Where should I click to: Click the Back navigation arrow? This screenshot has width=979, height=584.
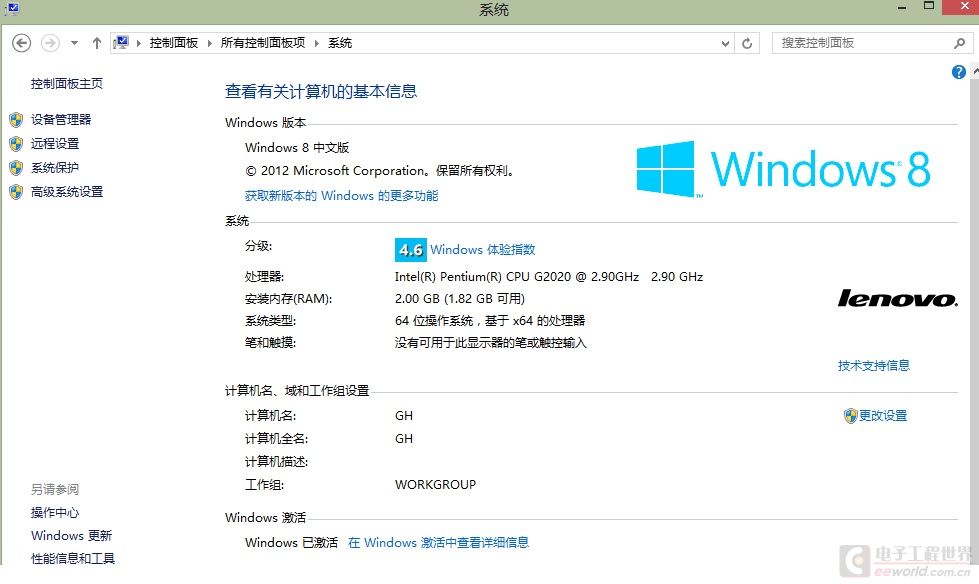21,43
